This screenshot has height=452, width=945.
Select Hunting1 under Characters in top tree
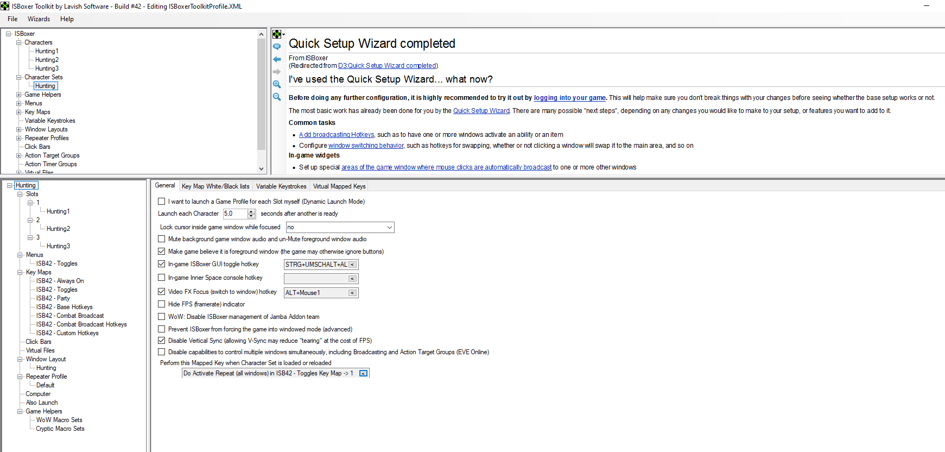[46, 51]
